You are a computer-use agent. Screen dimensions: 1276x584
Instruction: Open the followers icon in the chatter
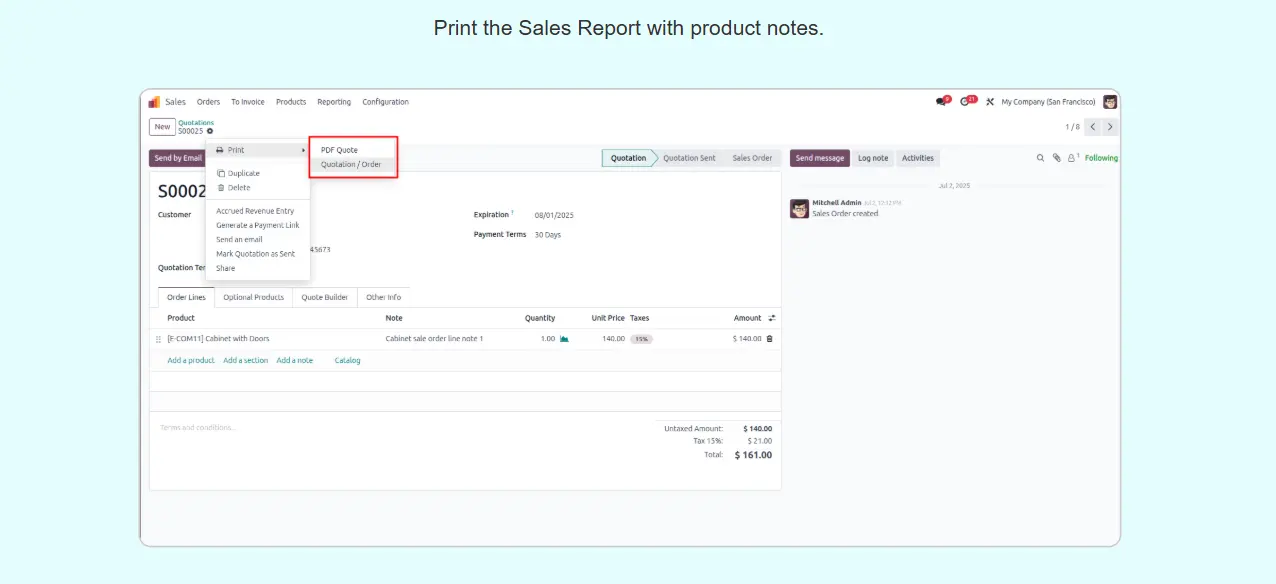(x=1072, y=158)
